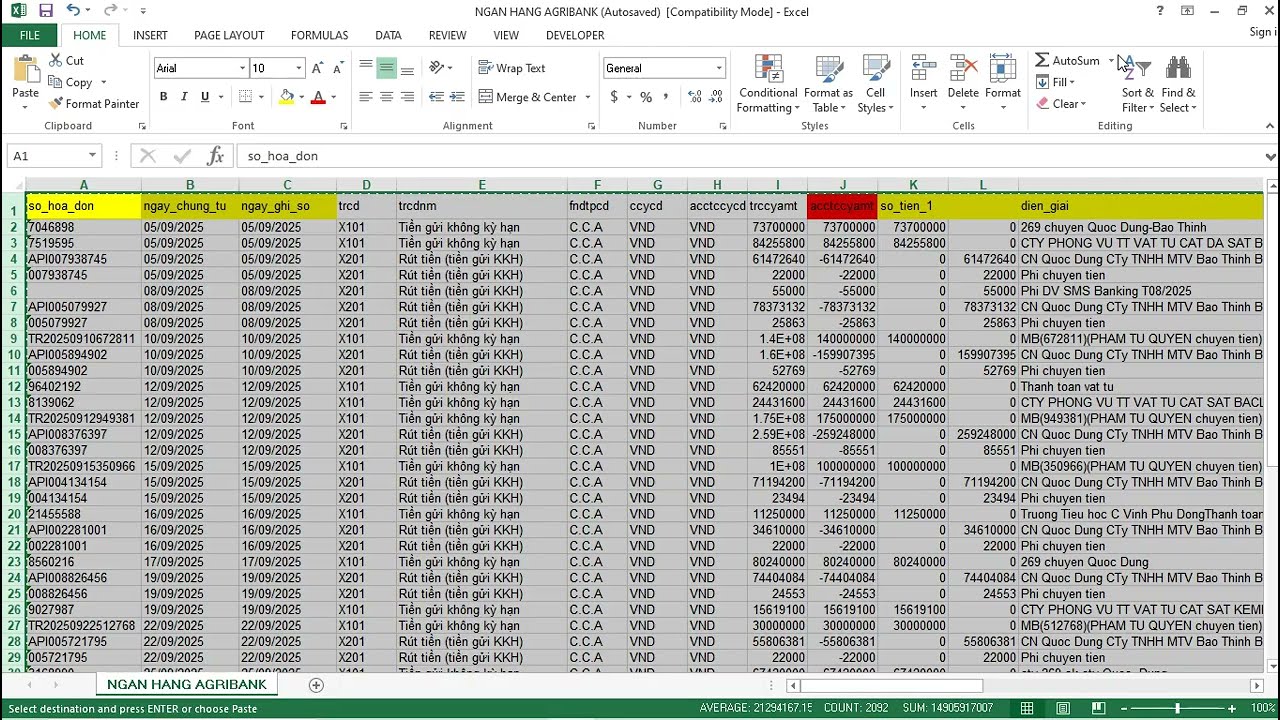
Task: Open the General number format dropdown
Action: tap(718, 68)
